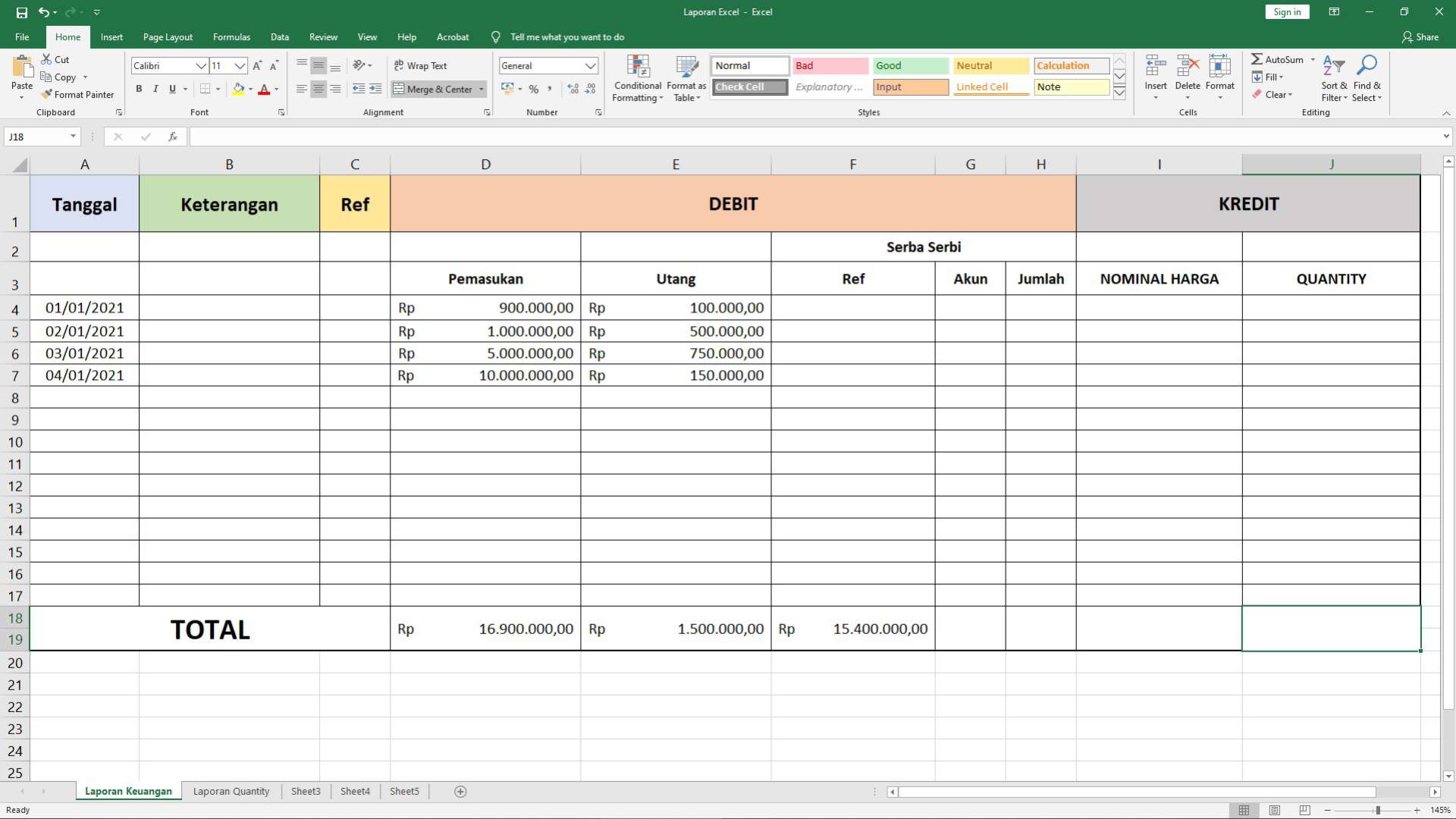Screen dimensions: 1456x819
Task: Click the zoom slider in status bar
Action: [x=1378, y=810]
